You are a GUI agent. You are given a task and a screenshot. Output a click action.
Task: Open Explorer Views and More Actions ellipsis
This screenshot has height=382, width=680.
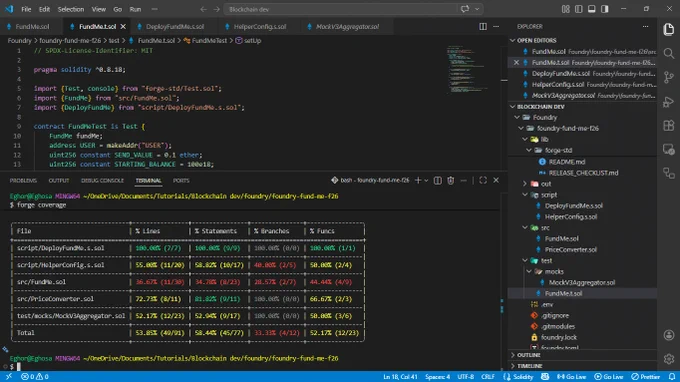[x=645, y=26]
